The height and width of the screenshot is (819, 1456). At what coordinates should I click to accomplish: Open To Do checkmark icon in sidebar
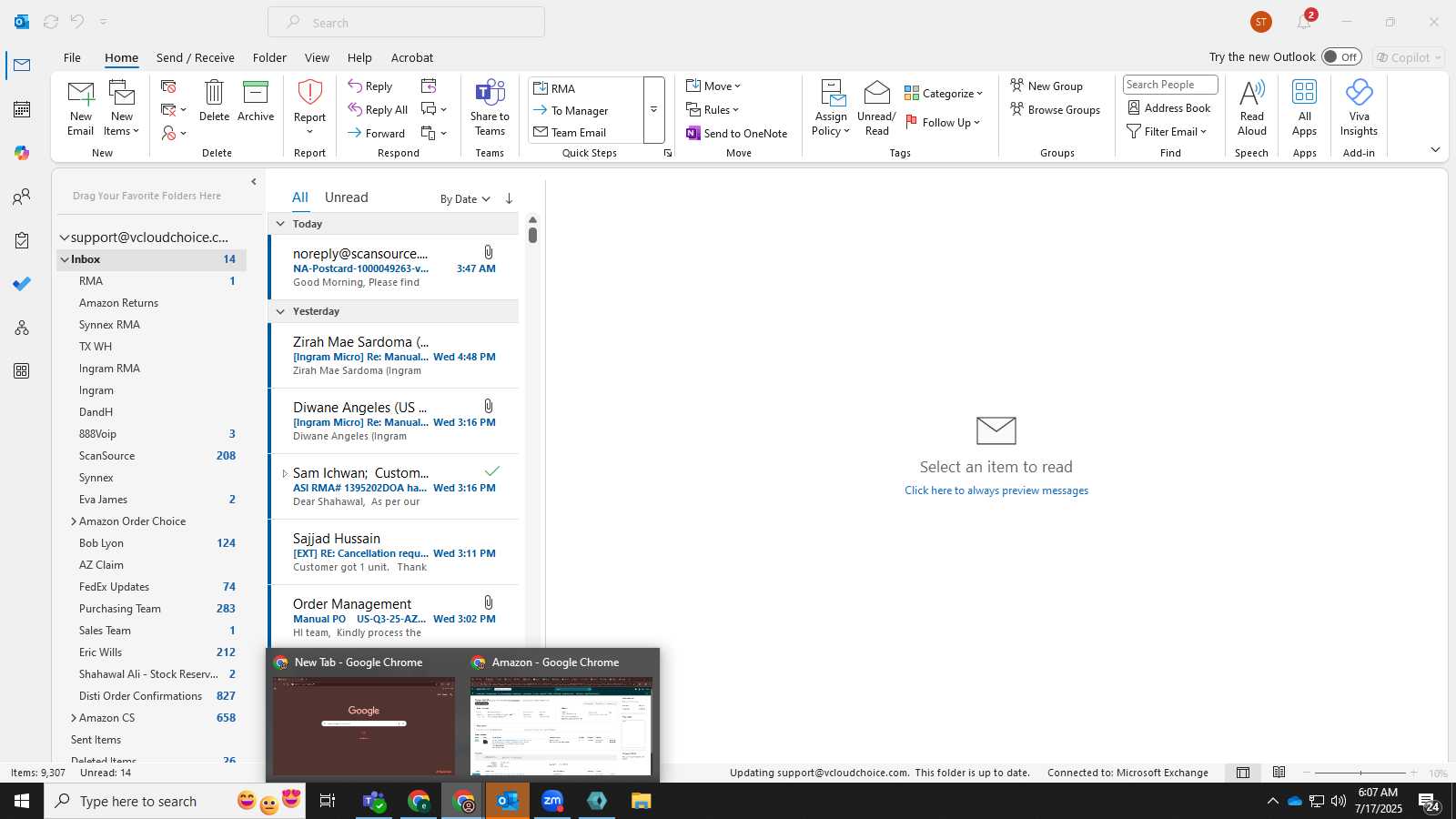[x=22, y=284]
